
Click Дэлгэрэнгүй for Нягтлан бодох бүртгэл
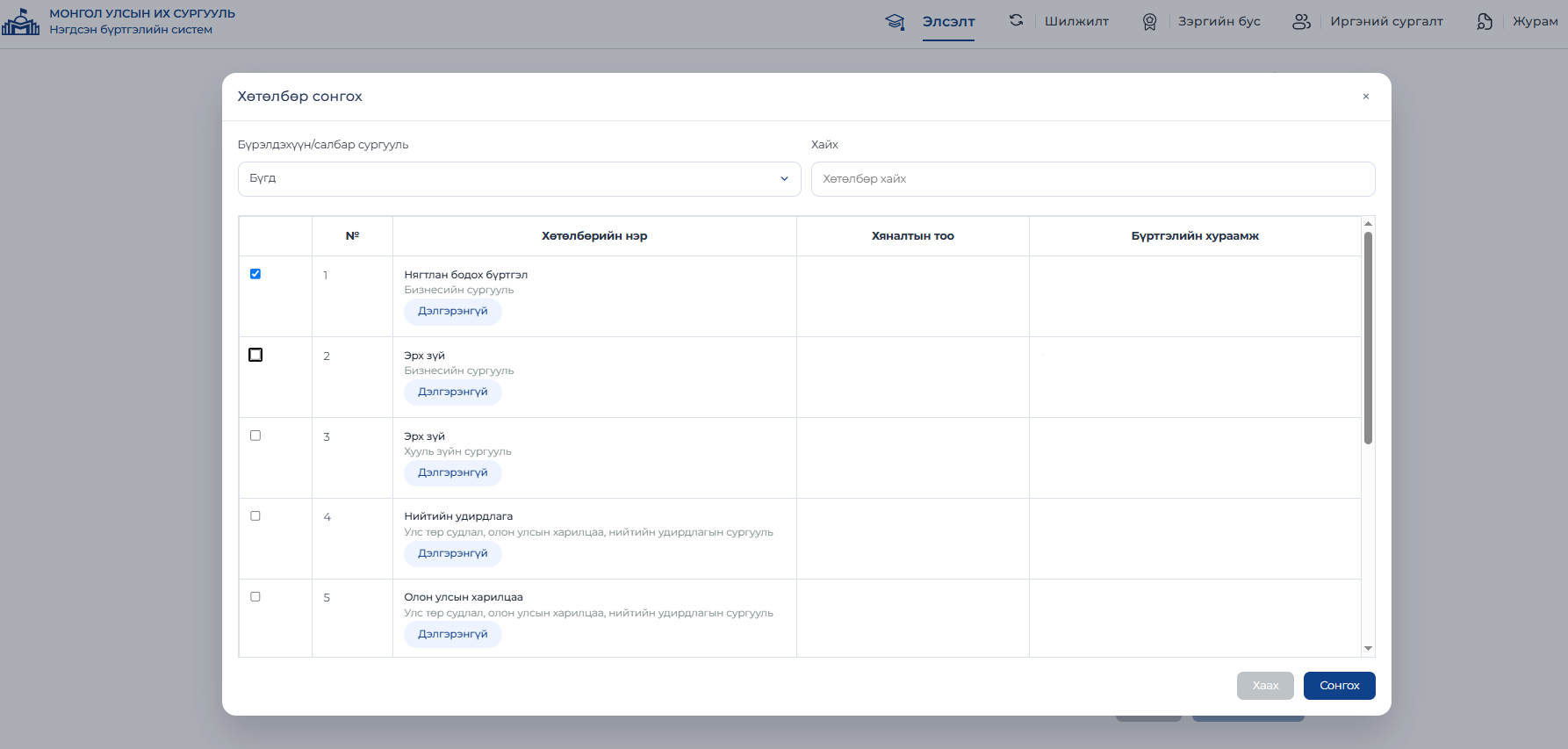pyautogui.click(x=453, y=312)
